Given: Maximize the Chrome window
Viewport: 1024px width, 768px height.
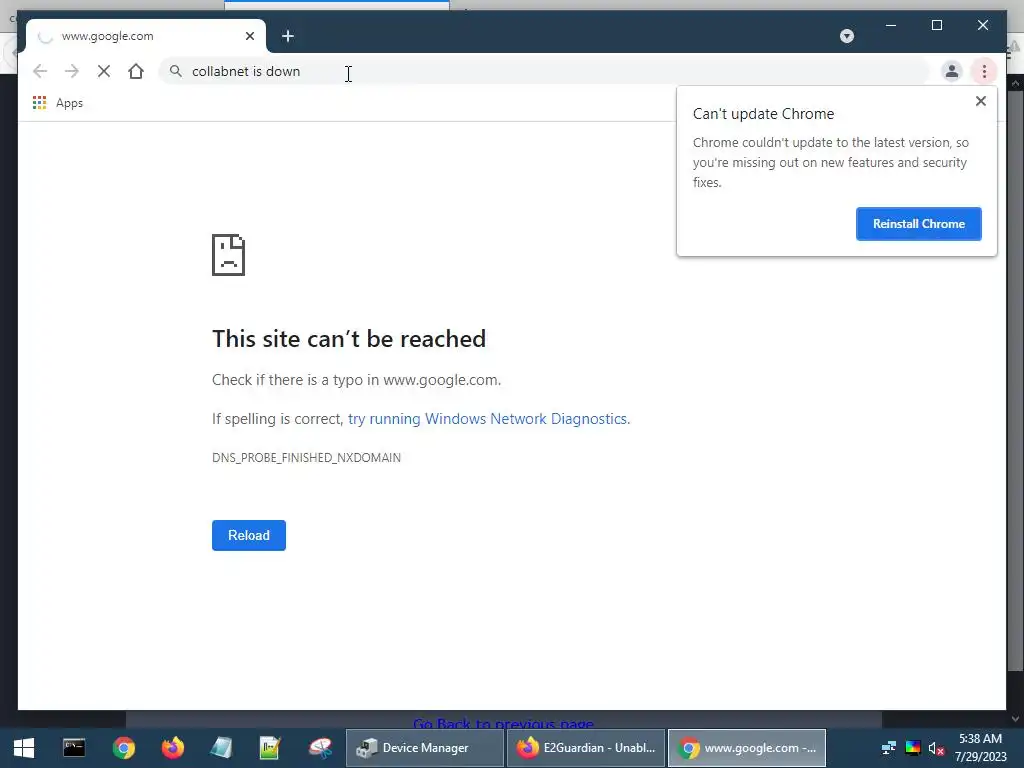Looking at the screenshot, I should tap(936, 25).
